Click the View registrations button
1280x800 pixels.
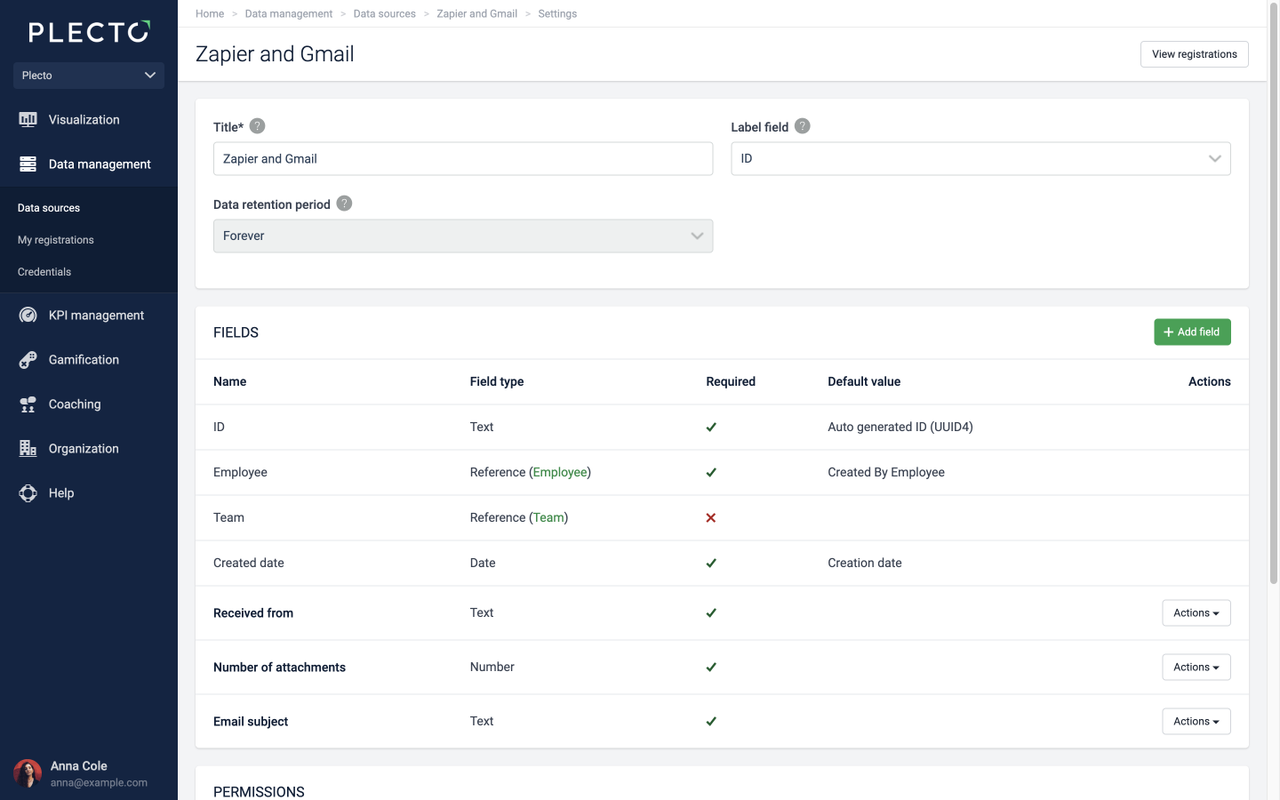1194,54
